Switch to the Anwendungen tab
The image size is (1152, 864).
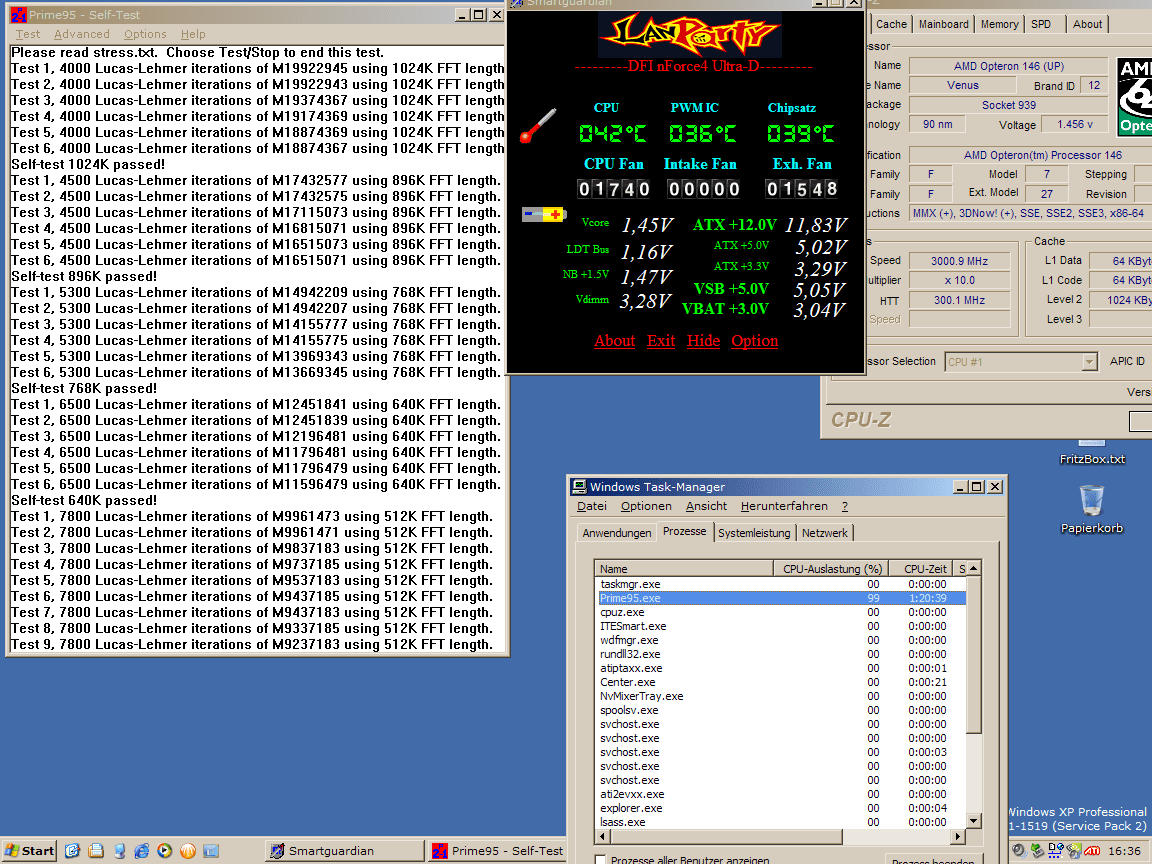click(x=616, y=533)
